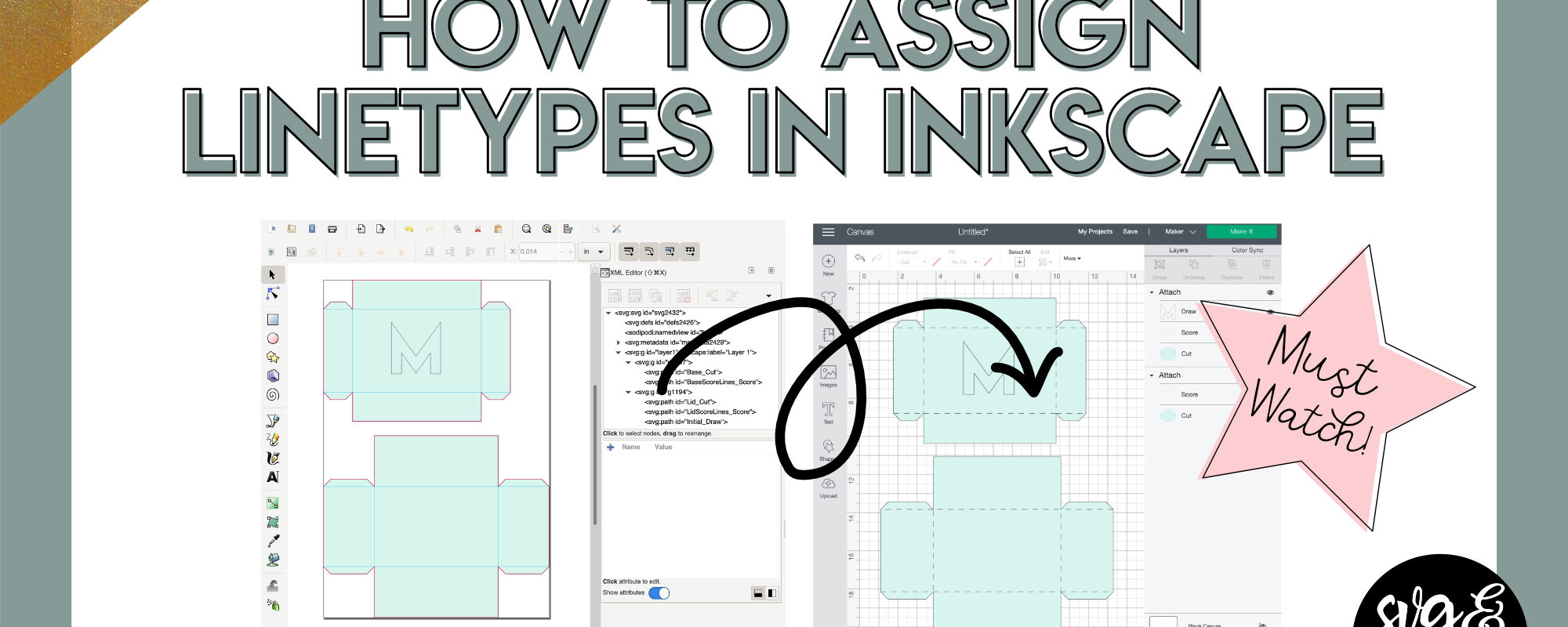
Task: Select the Initial_Draw path node
Action: 686,422
